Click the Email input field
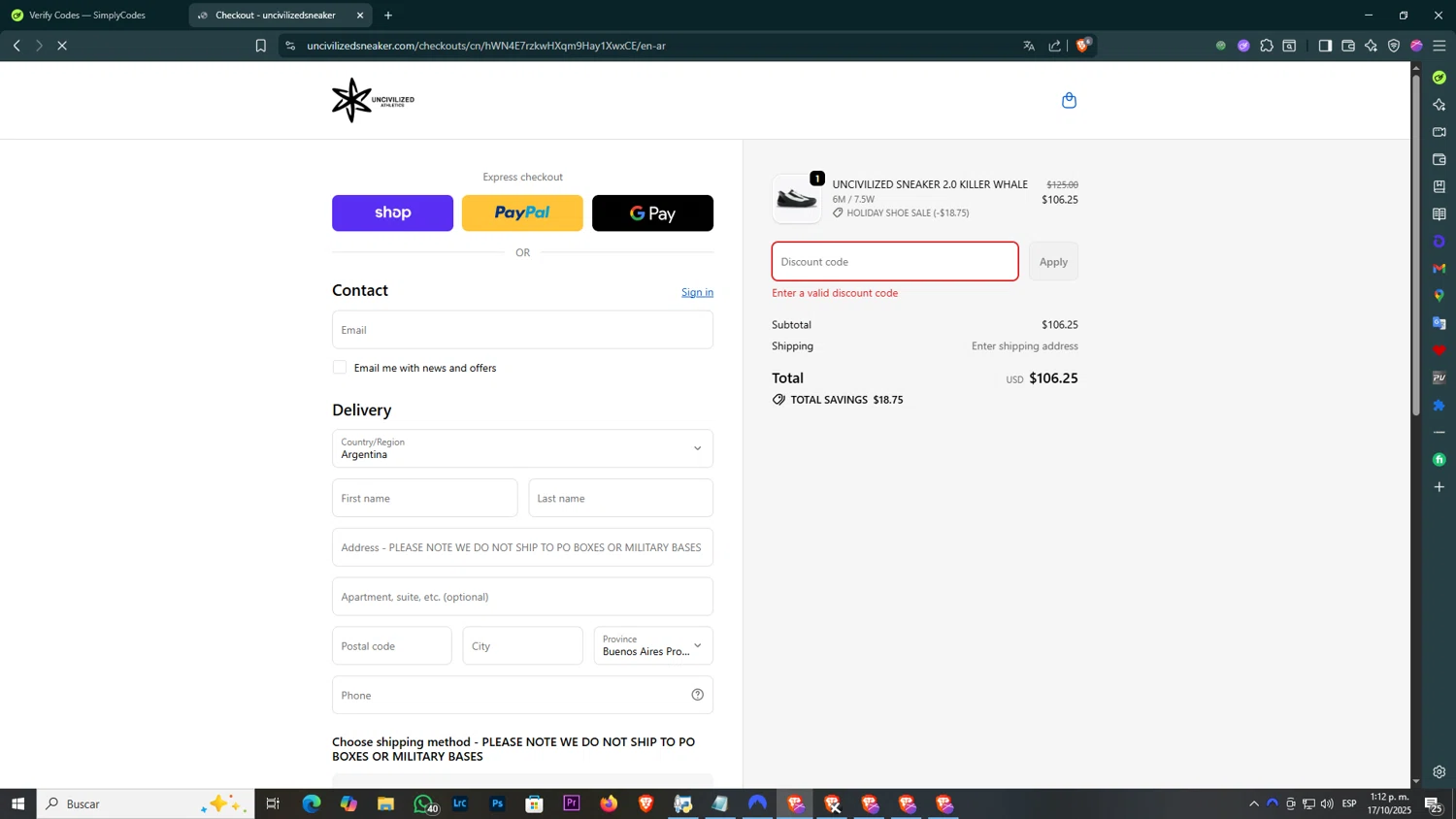This screenshot has width=1456, height=819. point(522,330)
